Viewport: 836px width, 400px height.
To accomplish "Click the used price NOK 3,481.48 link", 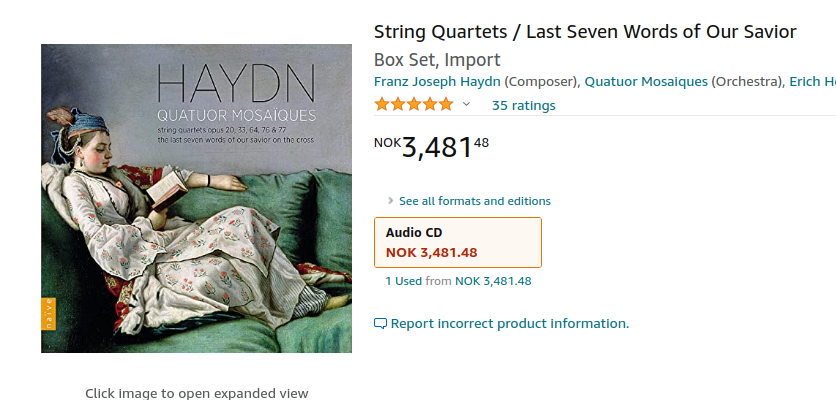I will 493,281.
